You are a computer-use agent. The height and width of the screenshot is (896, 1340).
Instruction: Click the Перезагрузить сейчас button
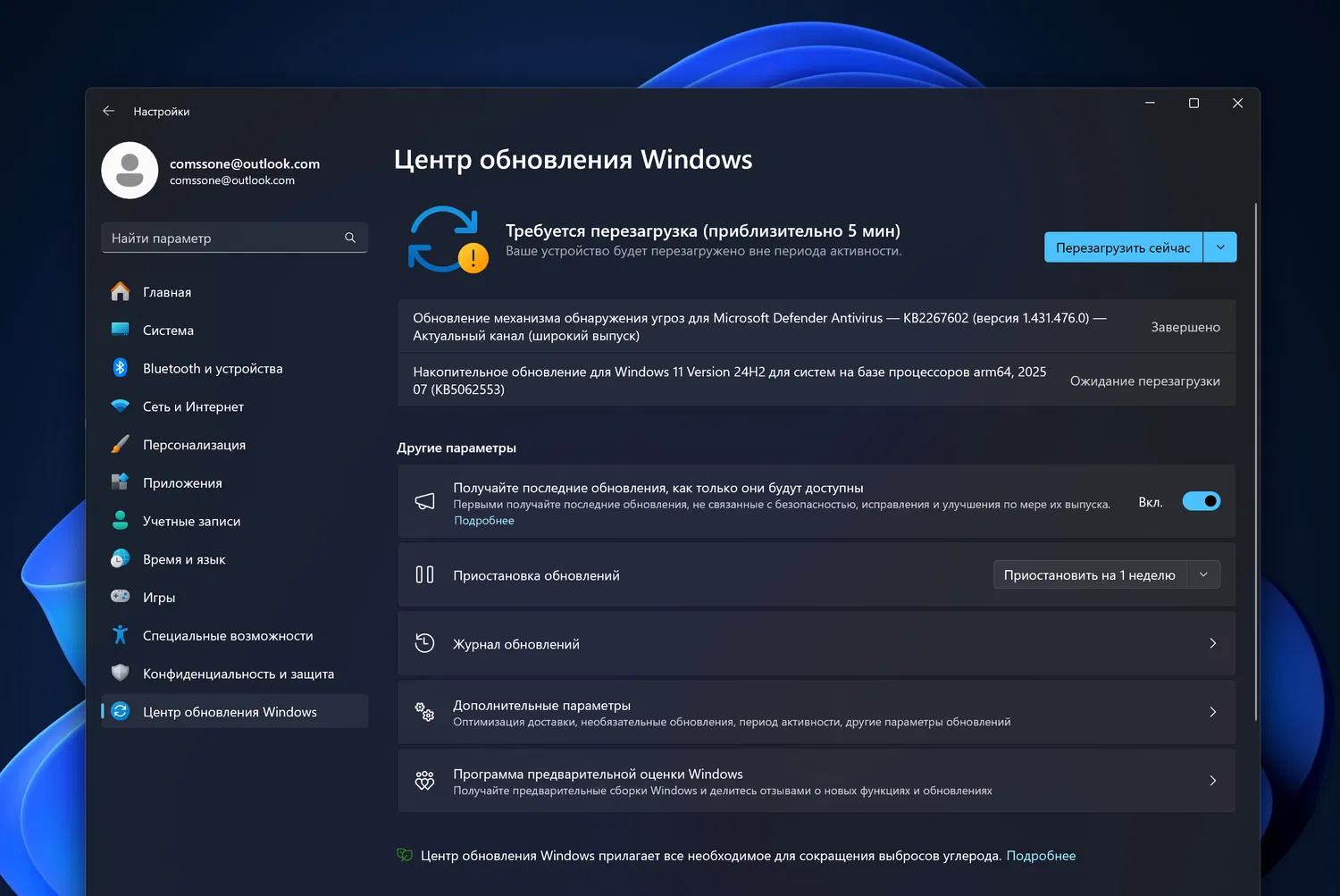coord(1123,247)
